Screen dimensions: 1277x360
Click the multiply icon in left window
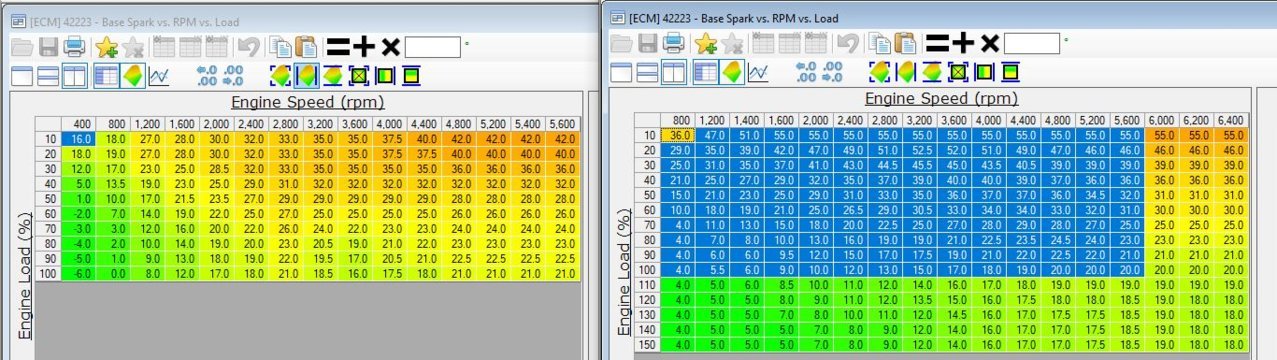(390, 46)
